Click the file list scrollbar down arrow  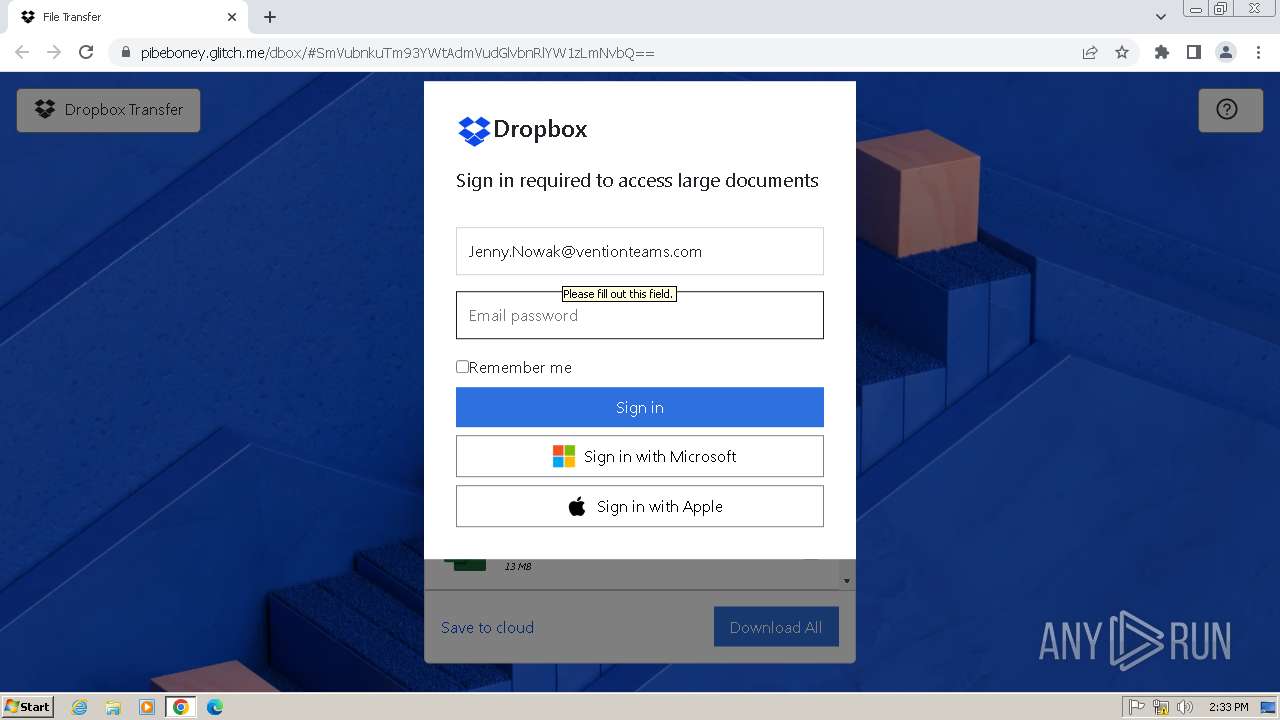click(x=847, y=581)
